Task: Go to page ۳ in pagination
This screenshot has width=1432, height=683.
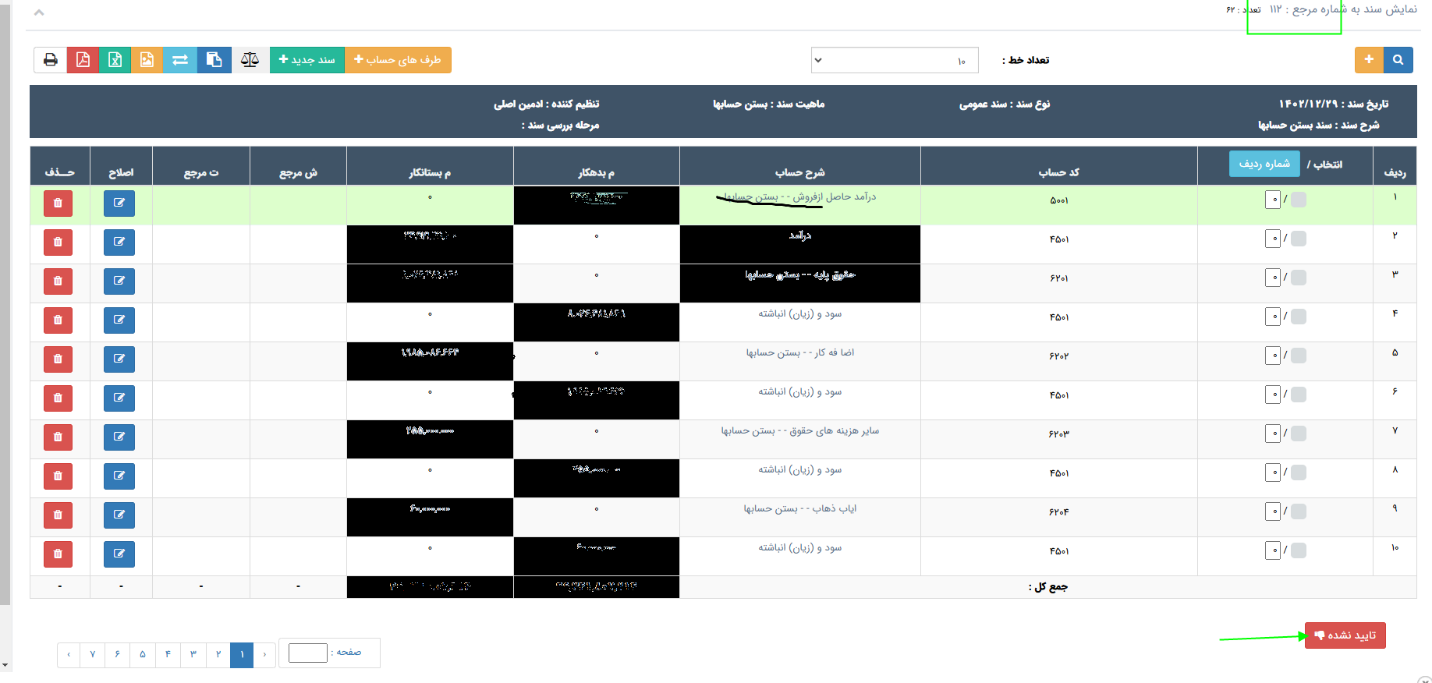Action: pyautogui.click(x=193, y=654)
